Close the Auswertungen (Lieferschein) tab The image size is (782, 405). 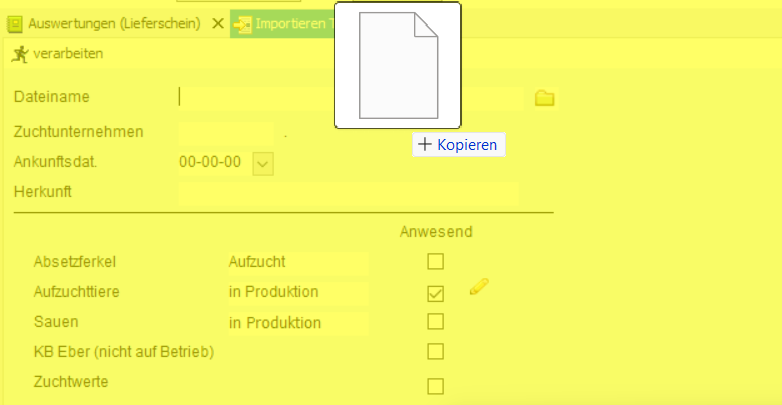click(x=217, y=23)
